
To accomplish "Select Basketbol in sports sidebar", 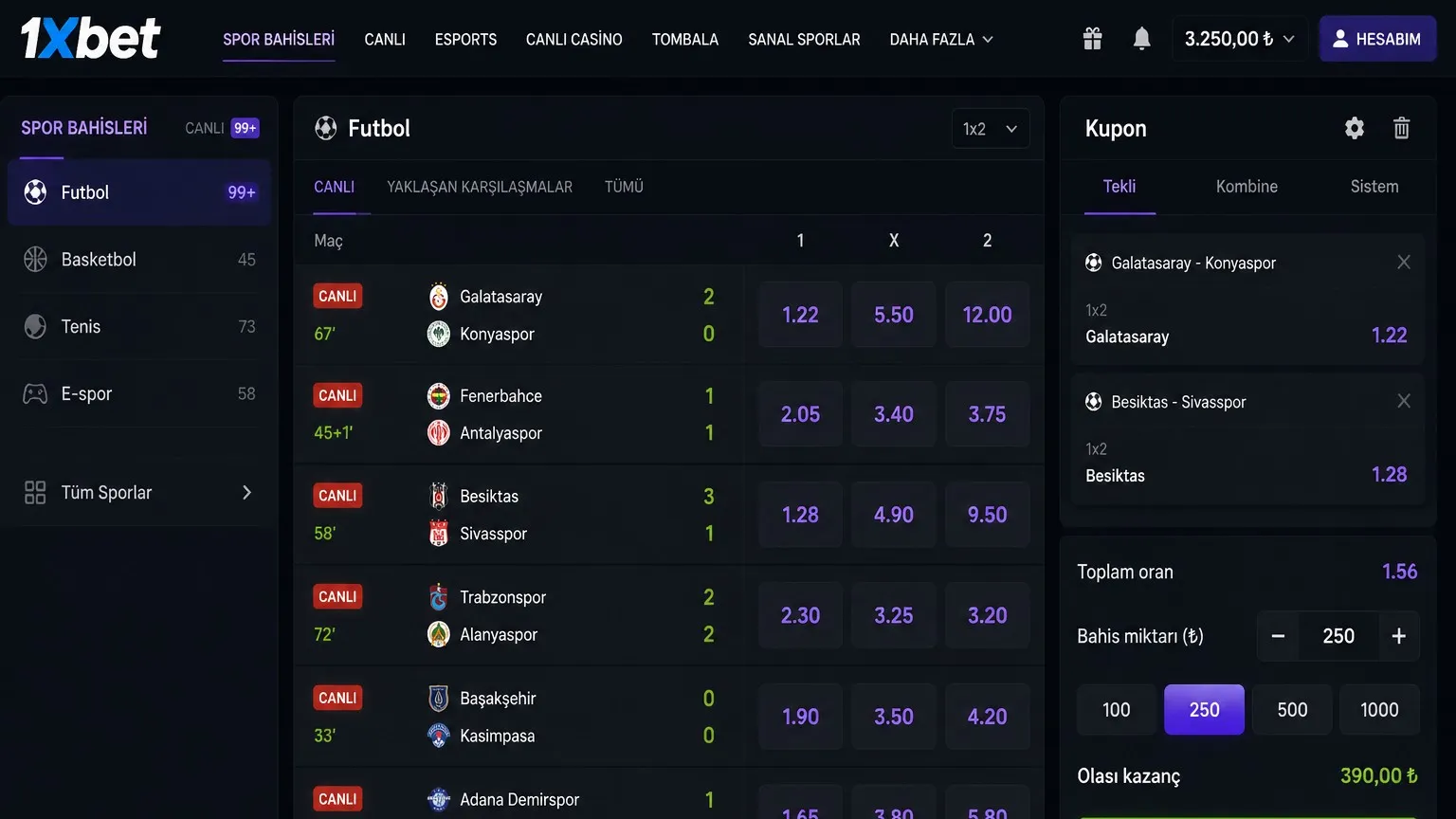I will tap(139, 260).
